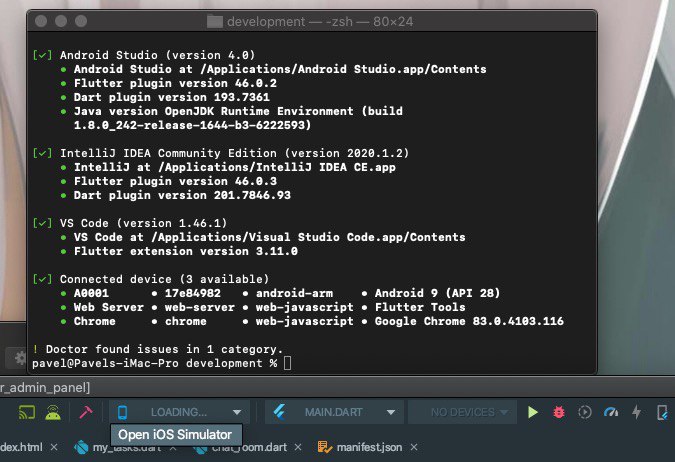Close the dex.html tab

[54, 447]
